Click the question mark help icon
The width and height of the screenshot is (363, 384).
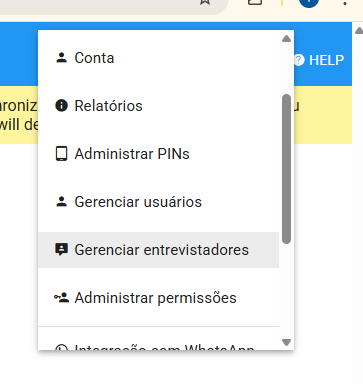299,60
